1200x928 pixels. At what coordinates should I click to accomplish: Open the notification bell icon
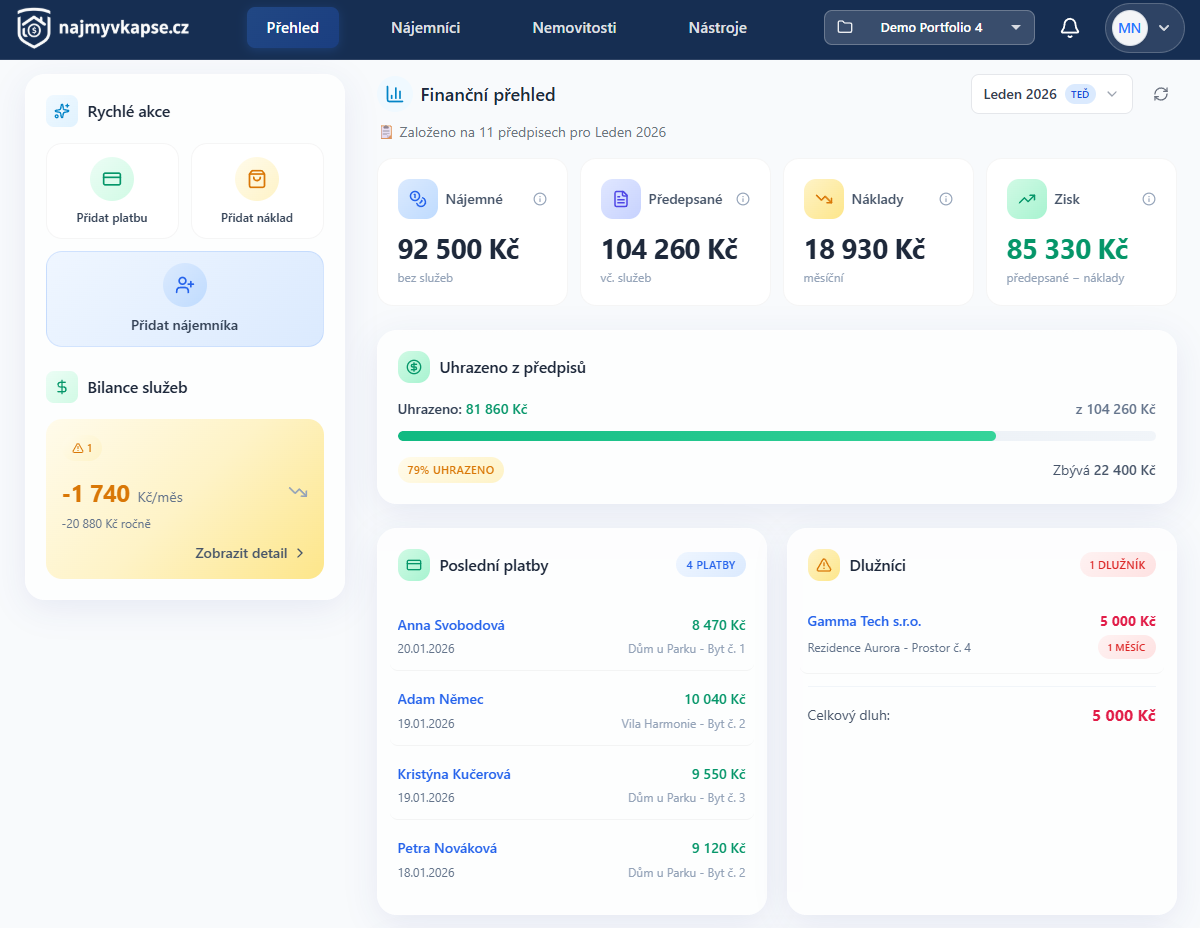tap(1069, 28)
